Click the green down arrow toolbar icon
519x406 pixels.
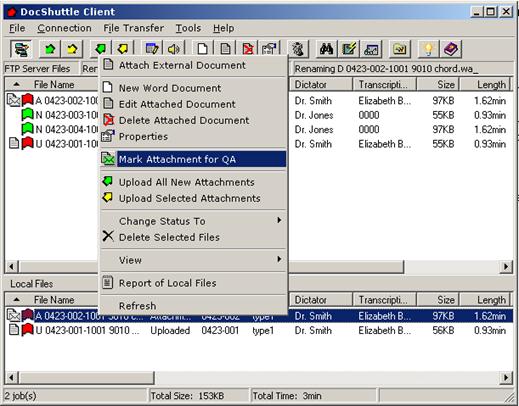click(x=101, y=49)
